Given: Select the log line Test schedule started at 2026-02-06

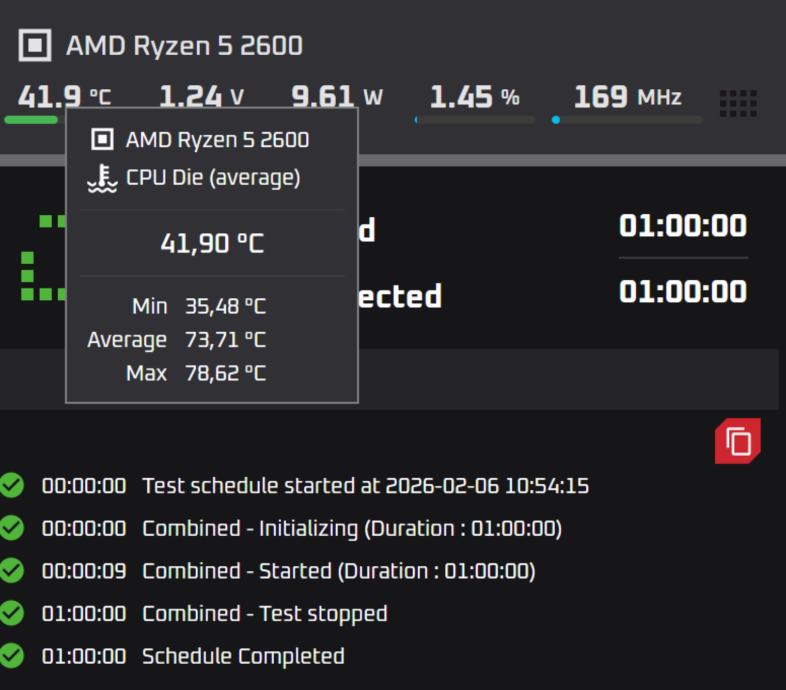Looking at the screenshot, I should pos(365,485).
